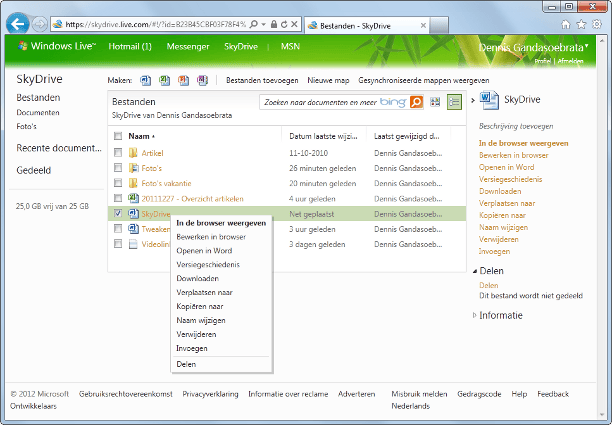This screenshot has height=425, width=612.
Task: Choose 'Delen' in context menu
Action: 186,364
